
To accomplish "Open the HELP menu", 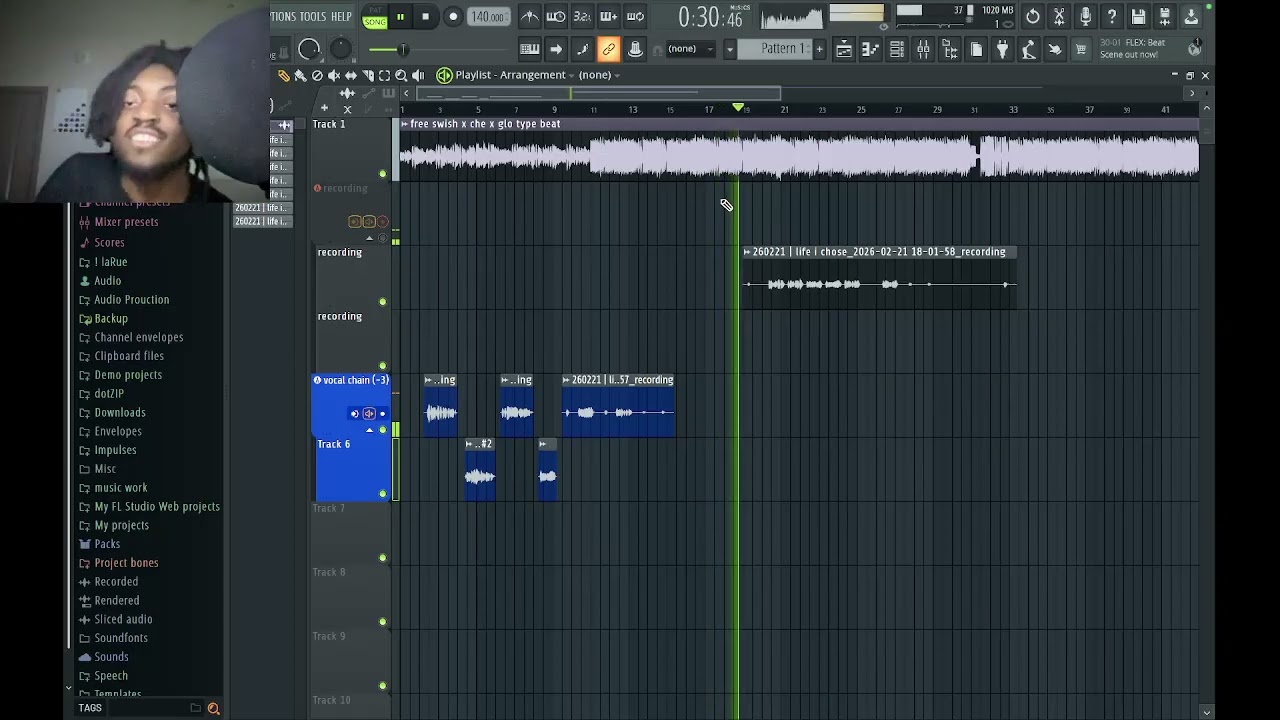I will [x=341, y=16].
